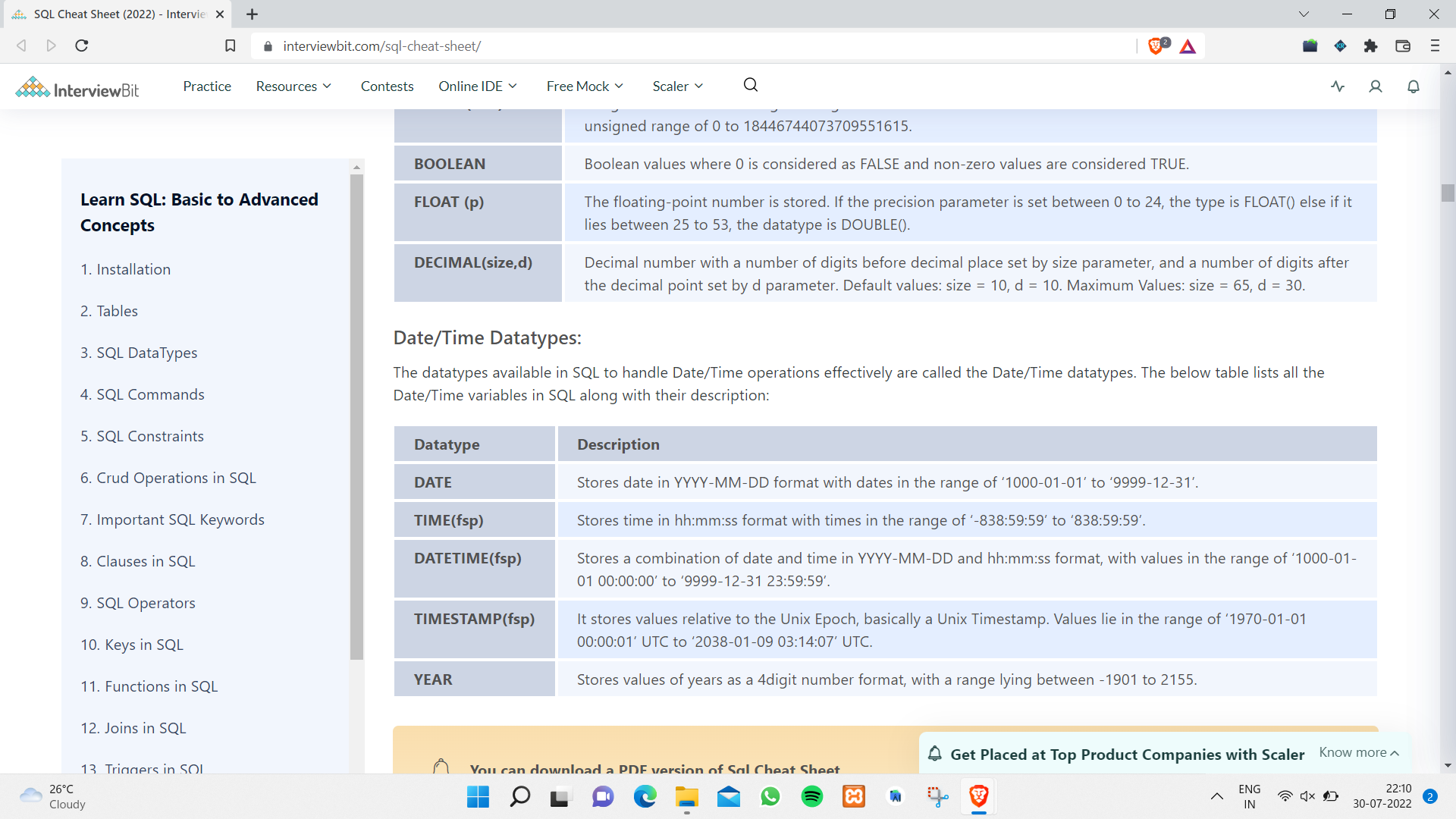Open the '9. SQL Operators' sidebar link
The height and width of the screenshot is (819, 1456).
click(137, 603)
